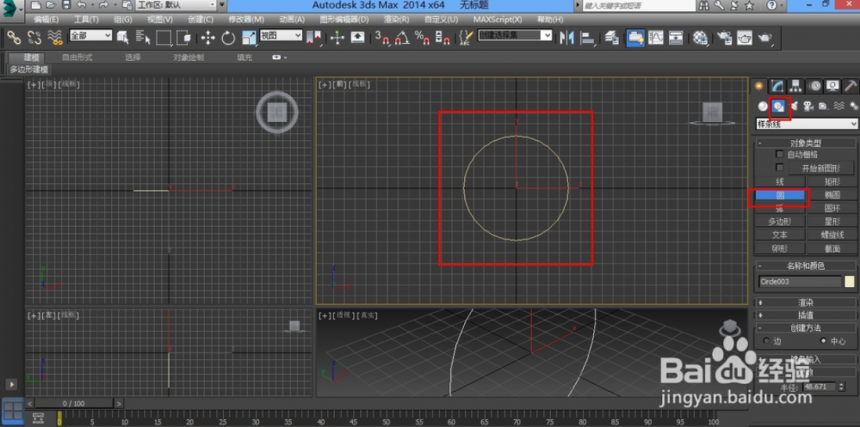
Task: Open the named selection sets dropdown
Action: coord(514,36)
